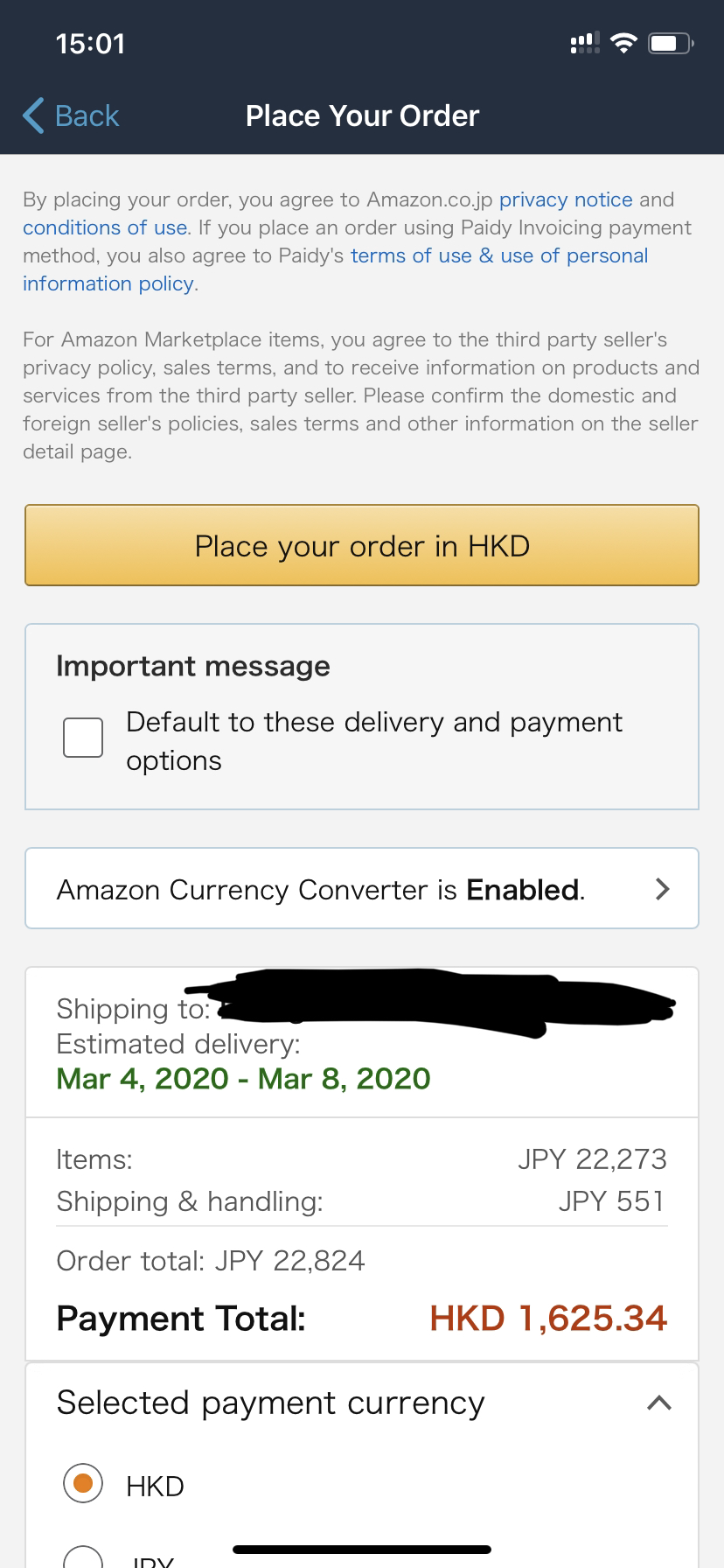
Task: Tap the clock showing 15:01
Action: [90, 44]
